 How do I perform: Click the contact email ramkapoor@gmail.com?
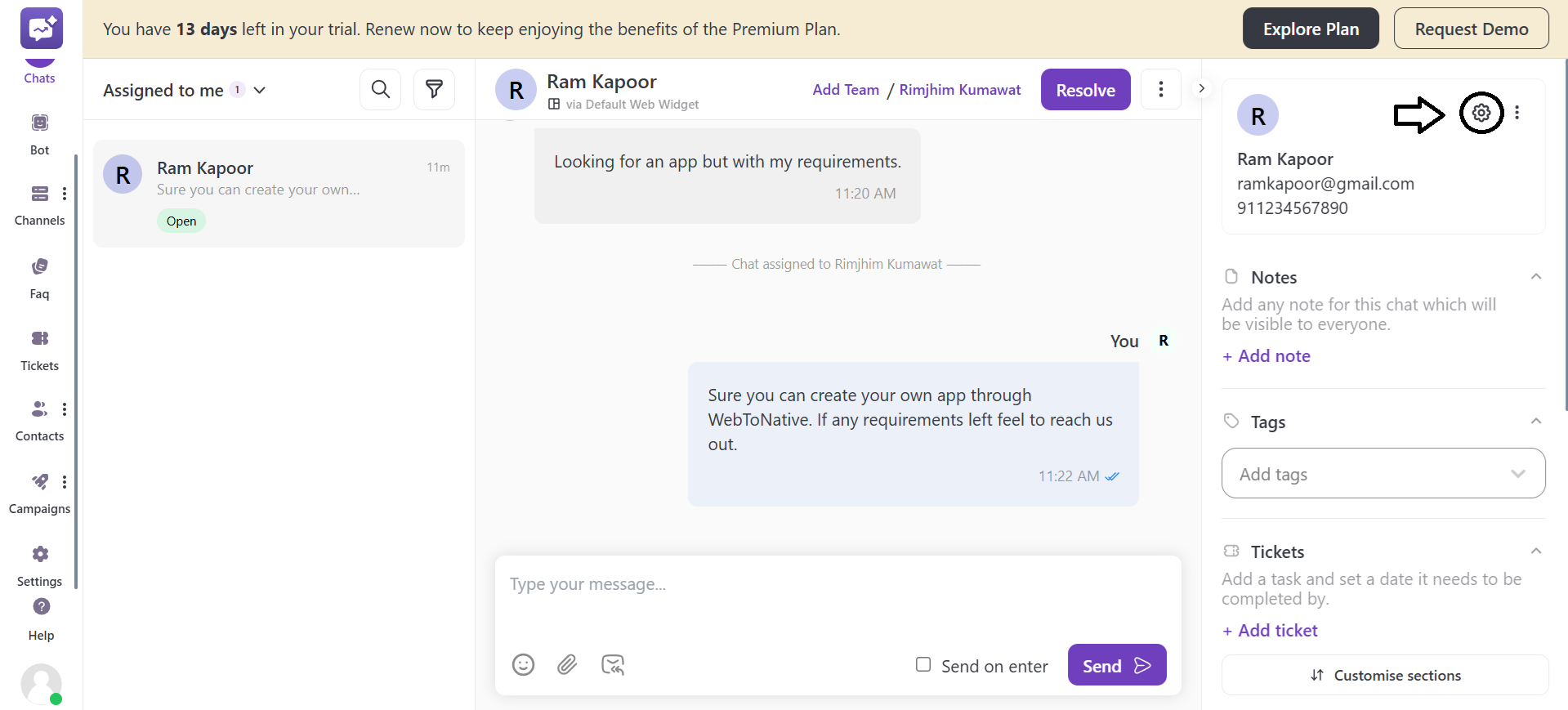coord(1325,184)
